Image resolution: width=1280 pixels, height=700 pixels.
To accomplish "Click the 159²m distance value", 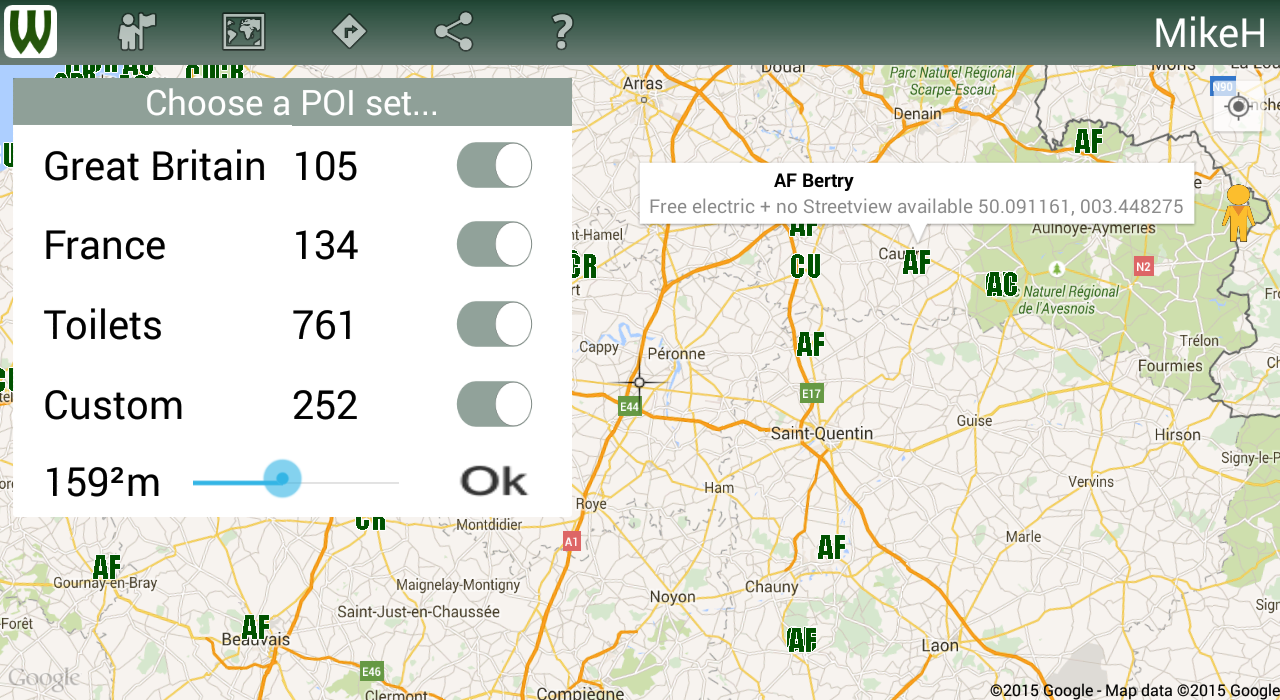I will tap(102, 483).
